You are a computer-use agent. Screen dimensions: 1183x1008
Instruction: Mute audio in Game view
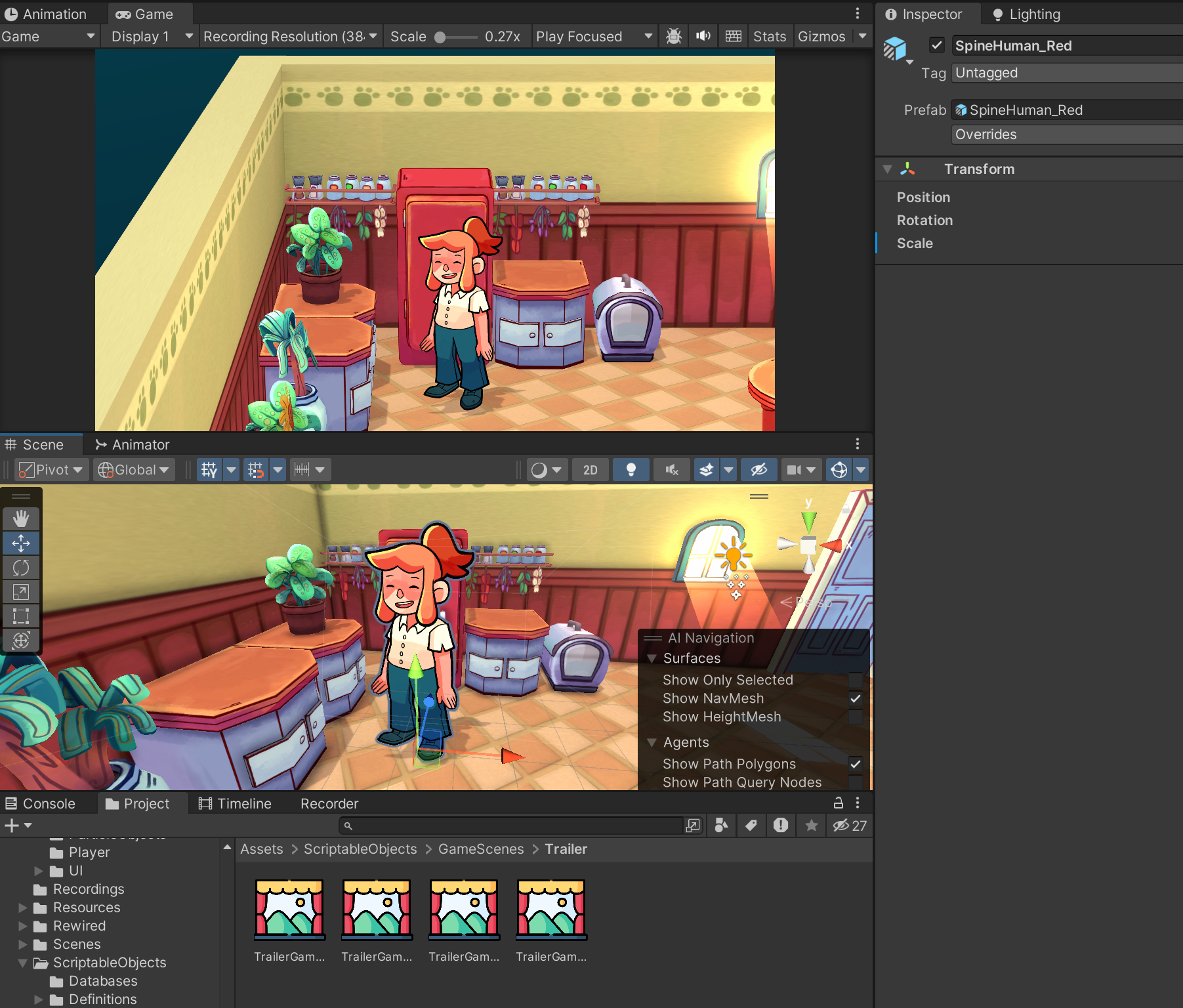703,36
